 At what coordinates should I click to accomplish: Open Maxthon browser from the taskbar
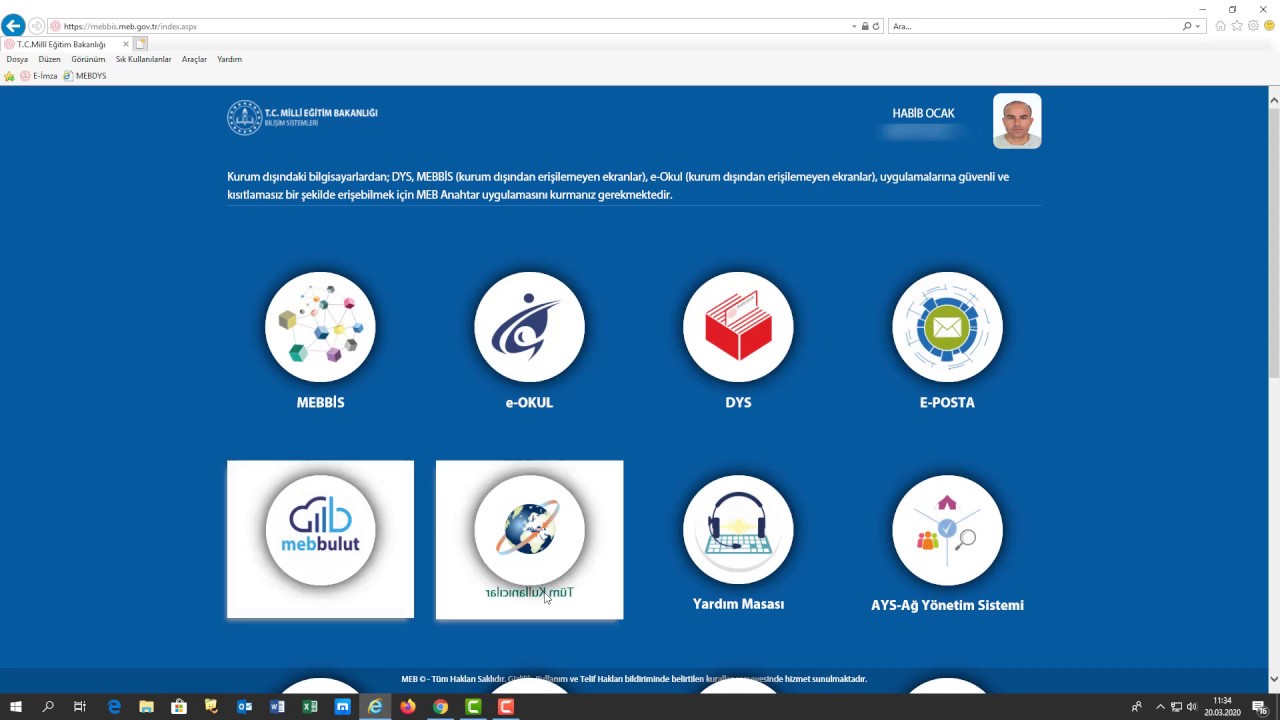(x=342, y=707)
